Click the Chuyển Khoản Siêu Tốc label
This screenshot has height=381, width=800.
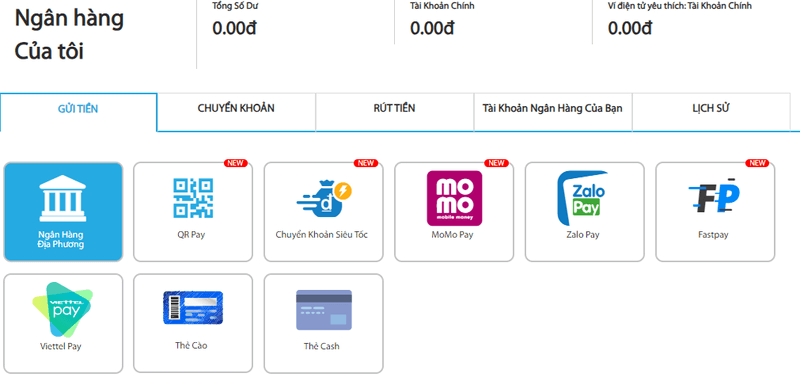321,235
